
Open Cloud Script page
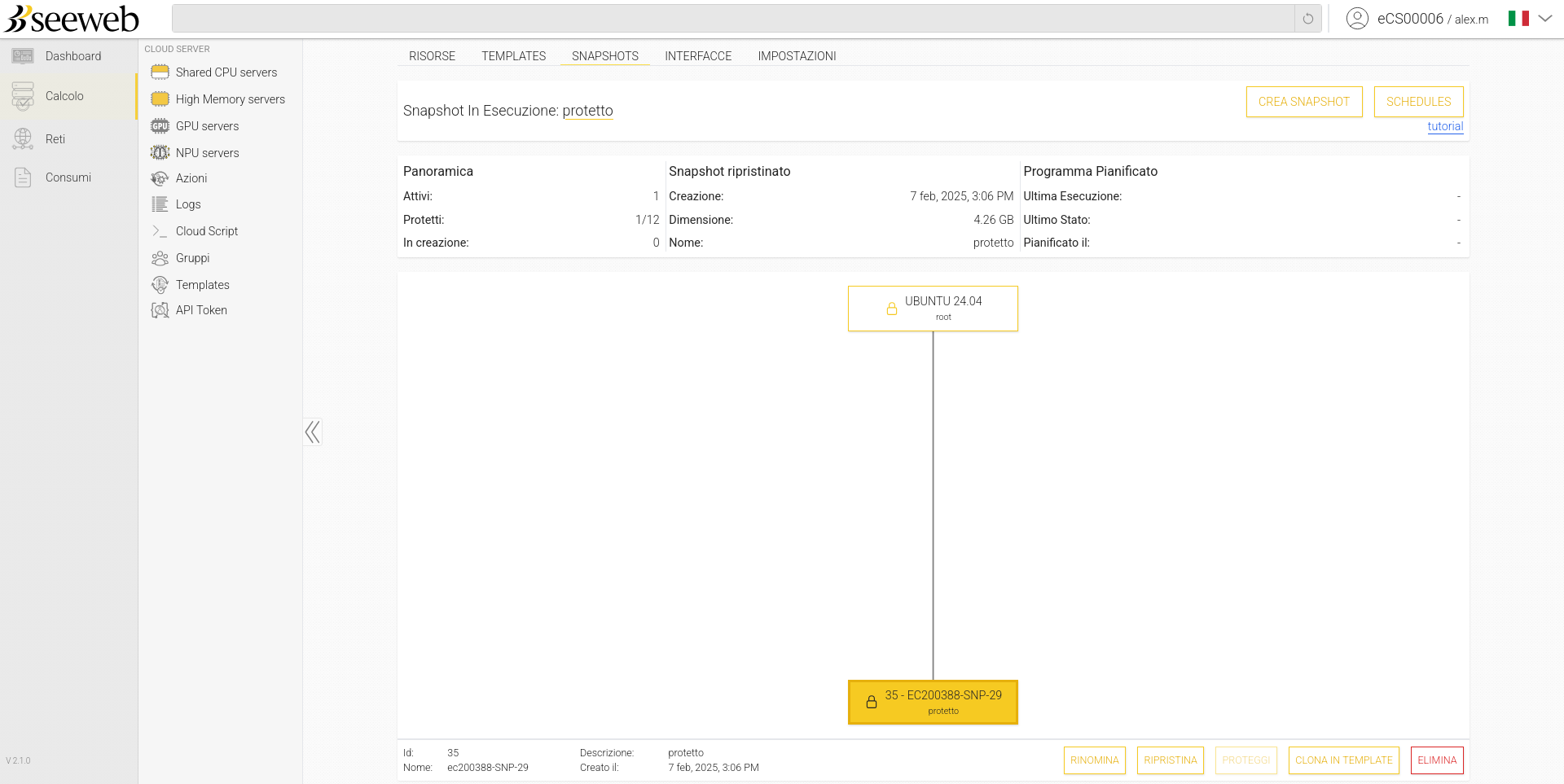(207, 231)
